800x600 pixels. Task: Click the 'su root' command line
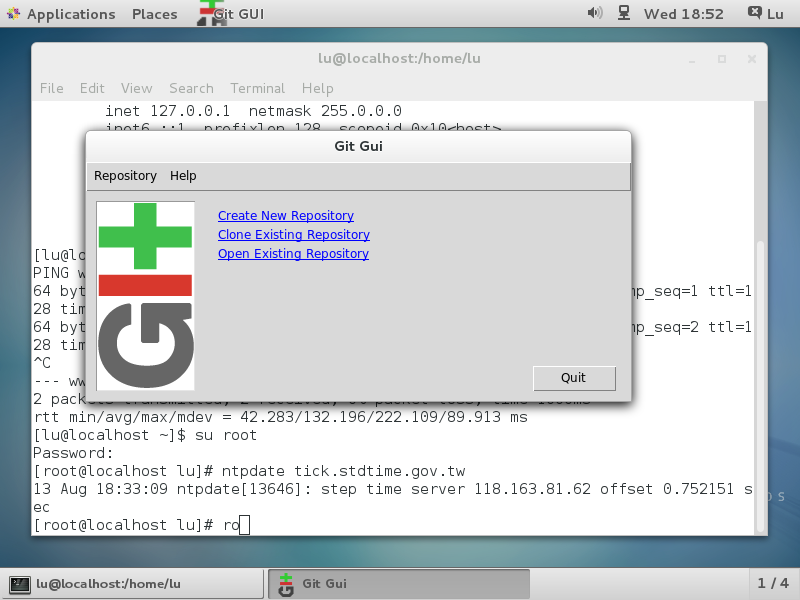[145, 435]
